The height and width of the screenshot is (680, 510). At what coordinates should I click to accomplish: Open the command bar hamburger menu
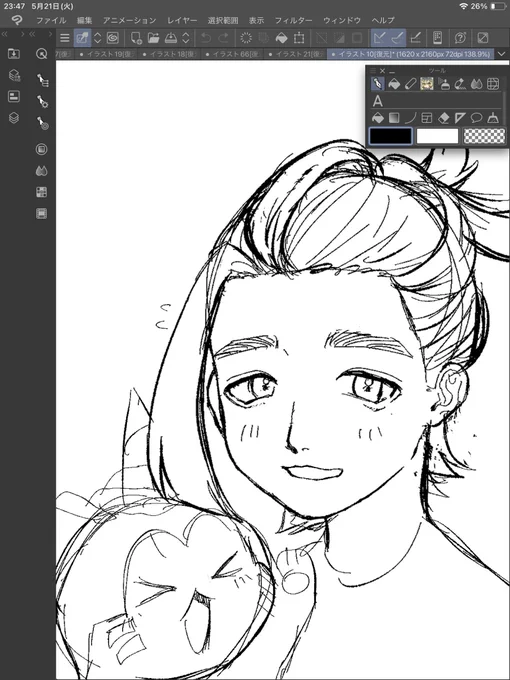click(65, 38)
